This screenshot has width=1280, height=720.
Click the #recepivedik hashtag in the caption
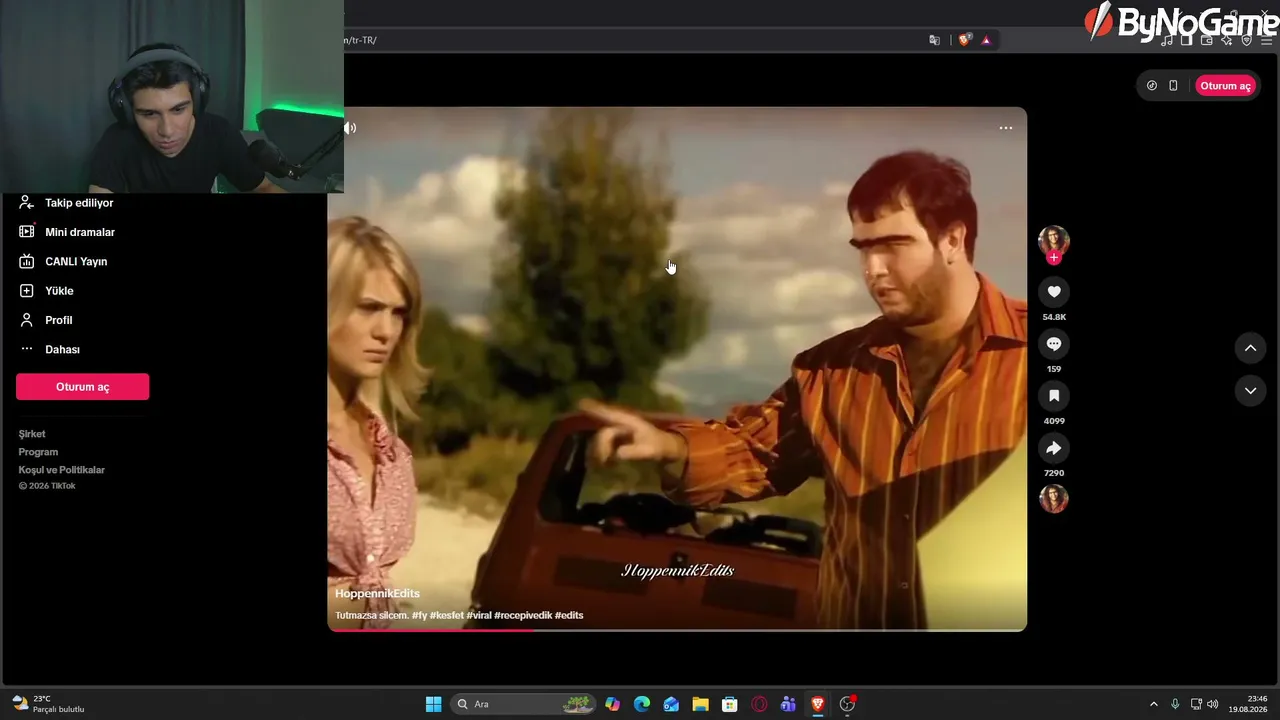point(523,616)
